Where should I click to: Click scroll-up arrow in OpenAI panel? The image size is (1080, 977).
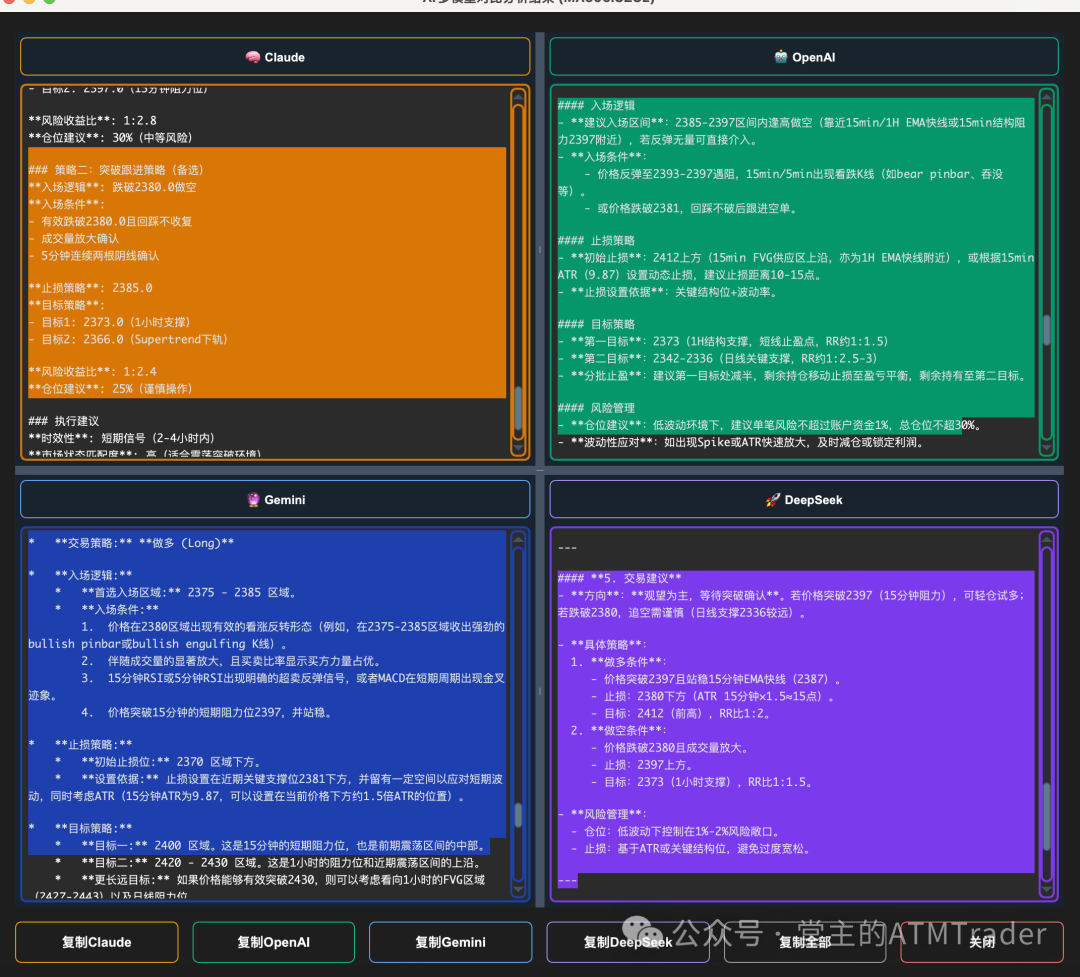click(1047, 97)
